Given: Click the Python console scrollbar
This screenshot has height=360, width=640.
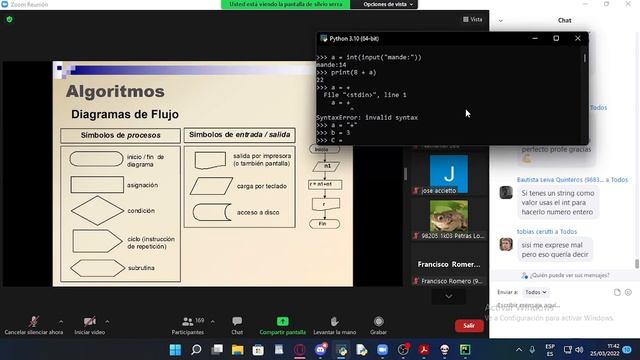Looking at the screenshot, I should tap(584, 58).
